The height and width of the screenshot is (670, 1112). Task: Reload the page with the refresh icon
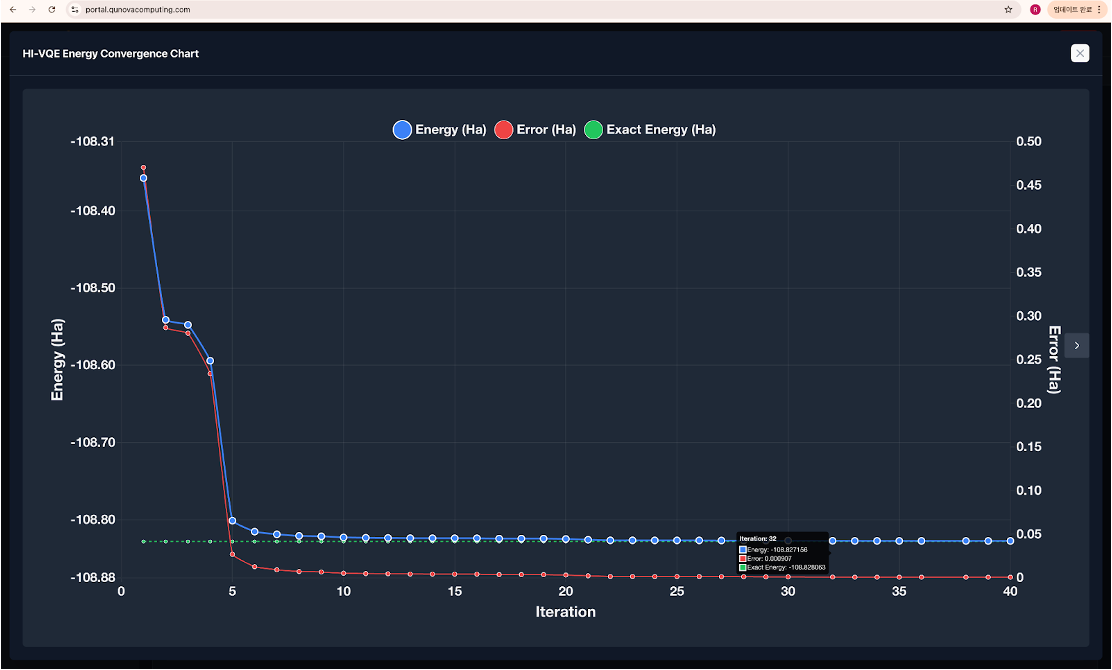(x=53, y=9)
